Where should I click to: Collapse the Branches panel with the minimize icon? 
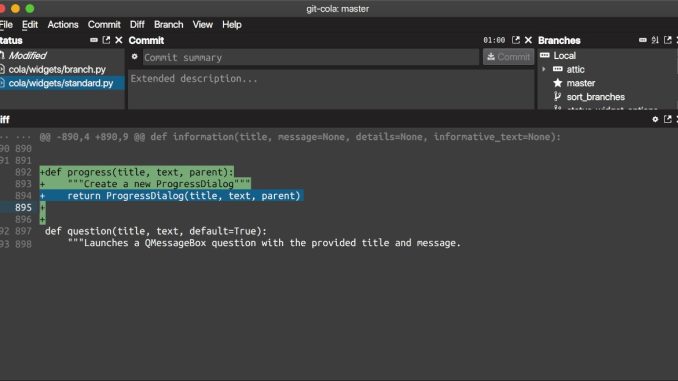[643, 40]
